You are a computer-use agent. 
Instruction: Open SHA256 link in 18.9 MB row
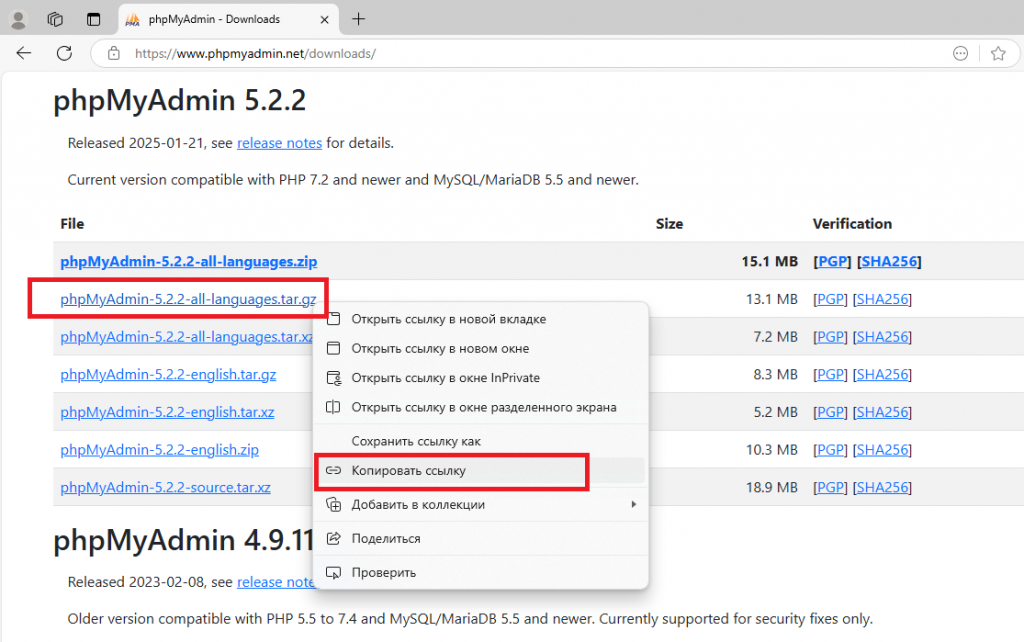882,487
